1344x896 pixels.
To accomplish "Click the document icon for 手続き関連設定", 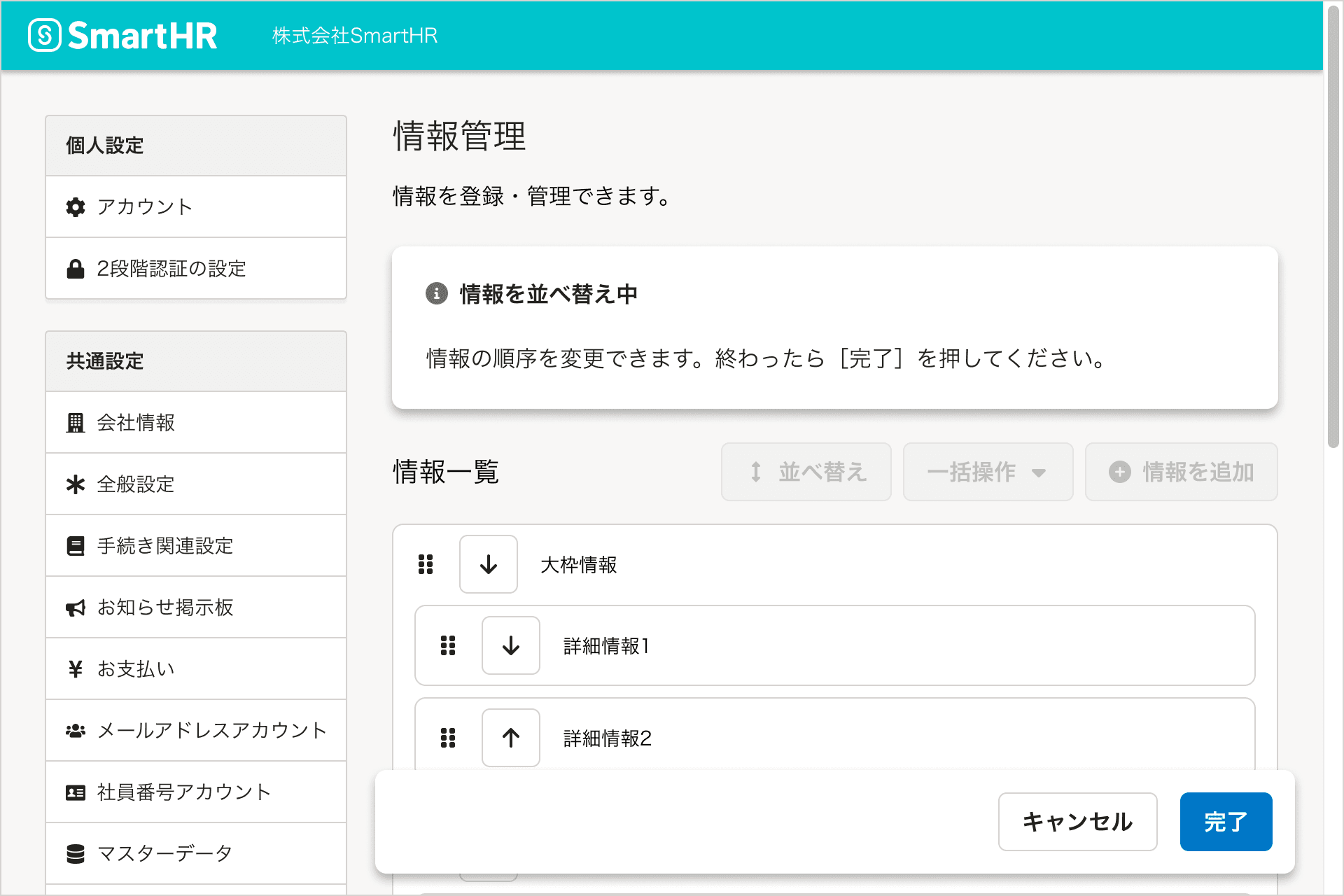I will (x=75, y=545).
